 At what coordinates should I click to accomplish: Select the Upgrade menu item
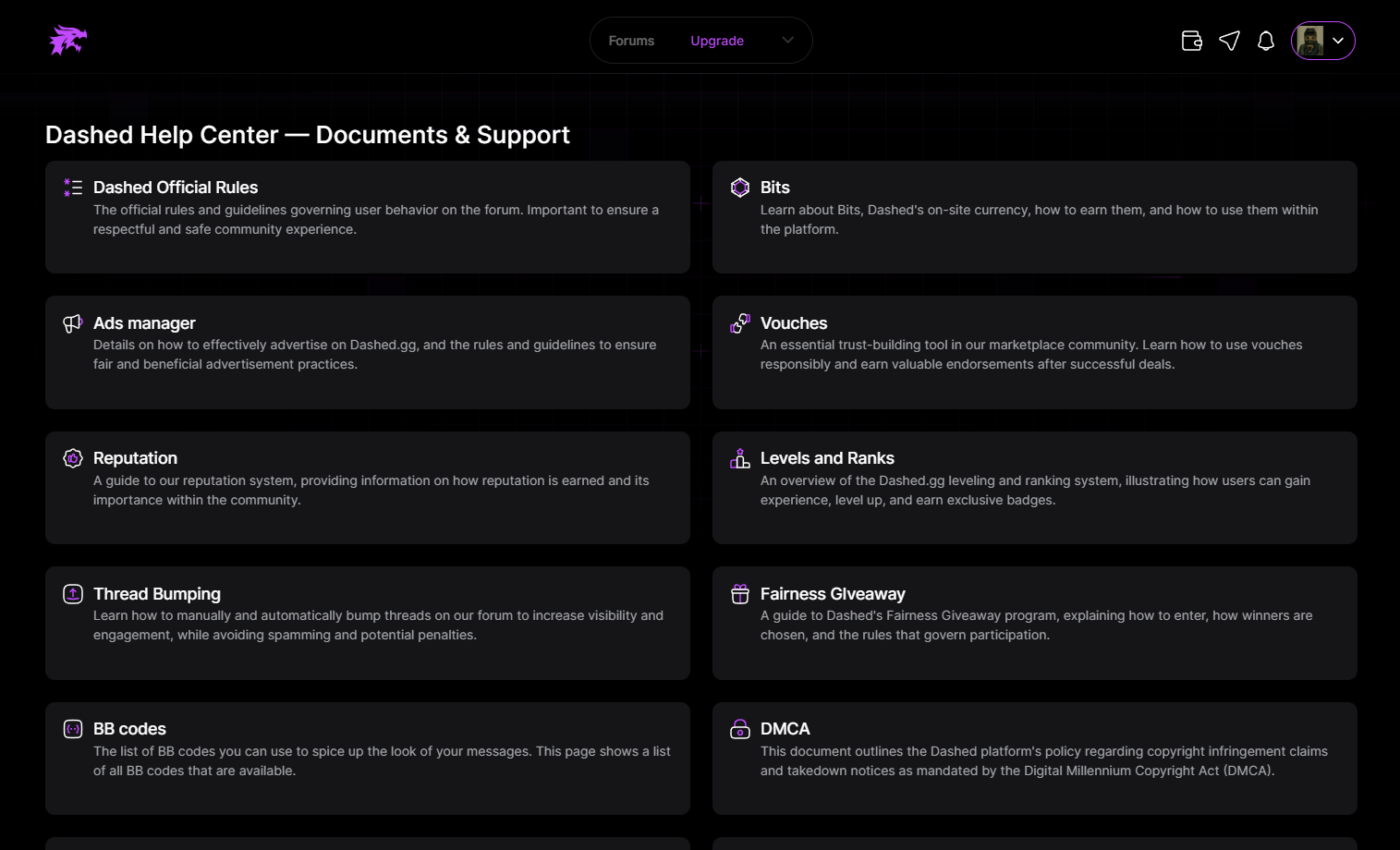(717, 41)
